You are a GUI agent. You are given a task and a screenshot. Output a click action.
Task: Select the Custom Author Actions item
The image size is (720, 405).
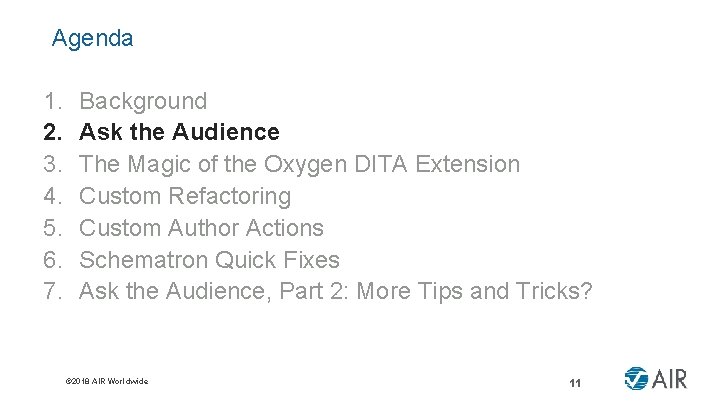201,228
